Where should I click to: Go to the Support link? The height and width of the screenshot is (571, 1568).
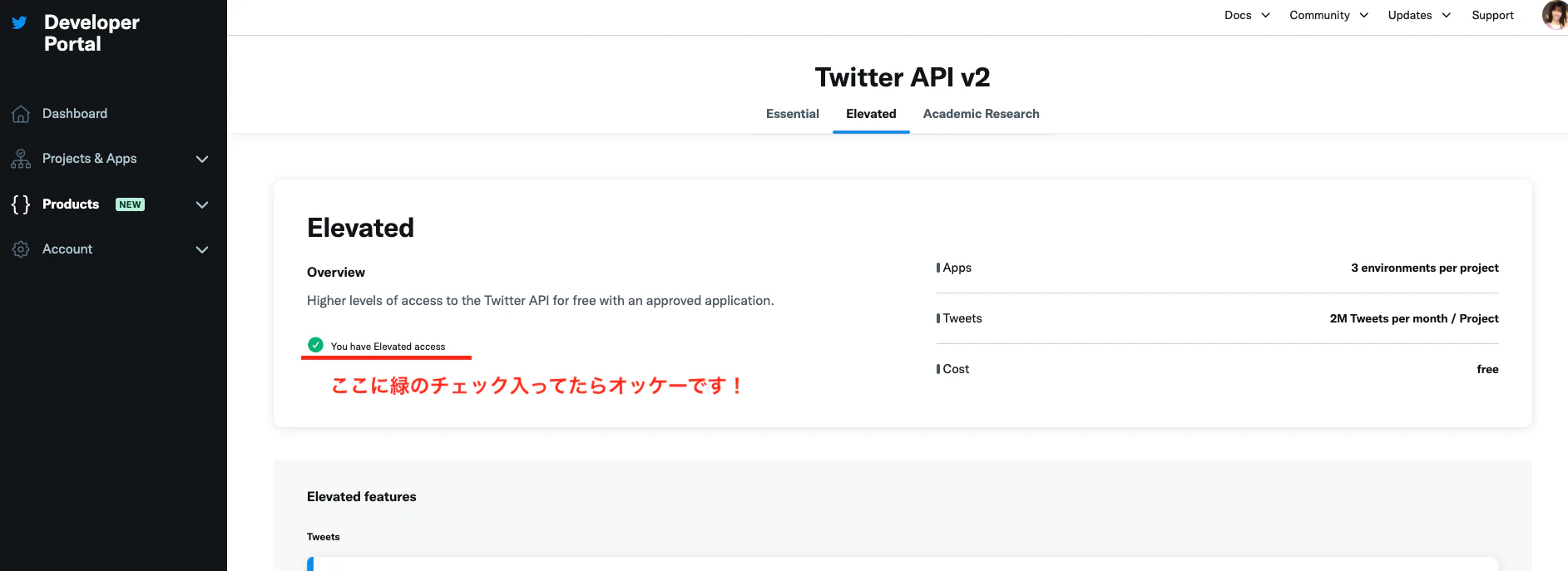pyautogui.click(x=1492, y=15)
